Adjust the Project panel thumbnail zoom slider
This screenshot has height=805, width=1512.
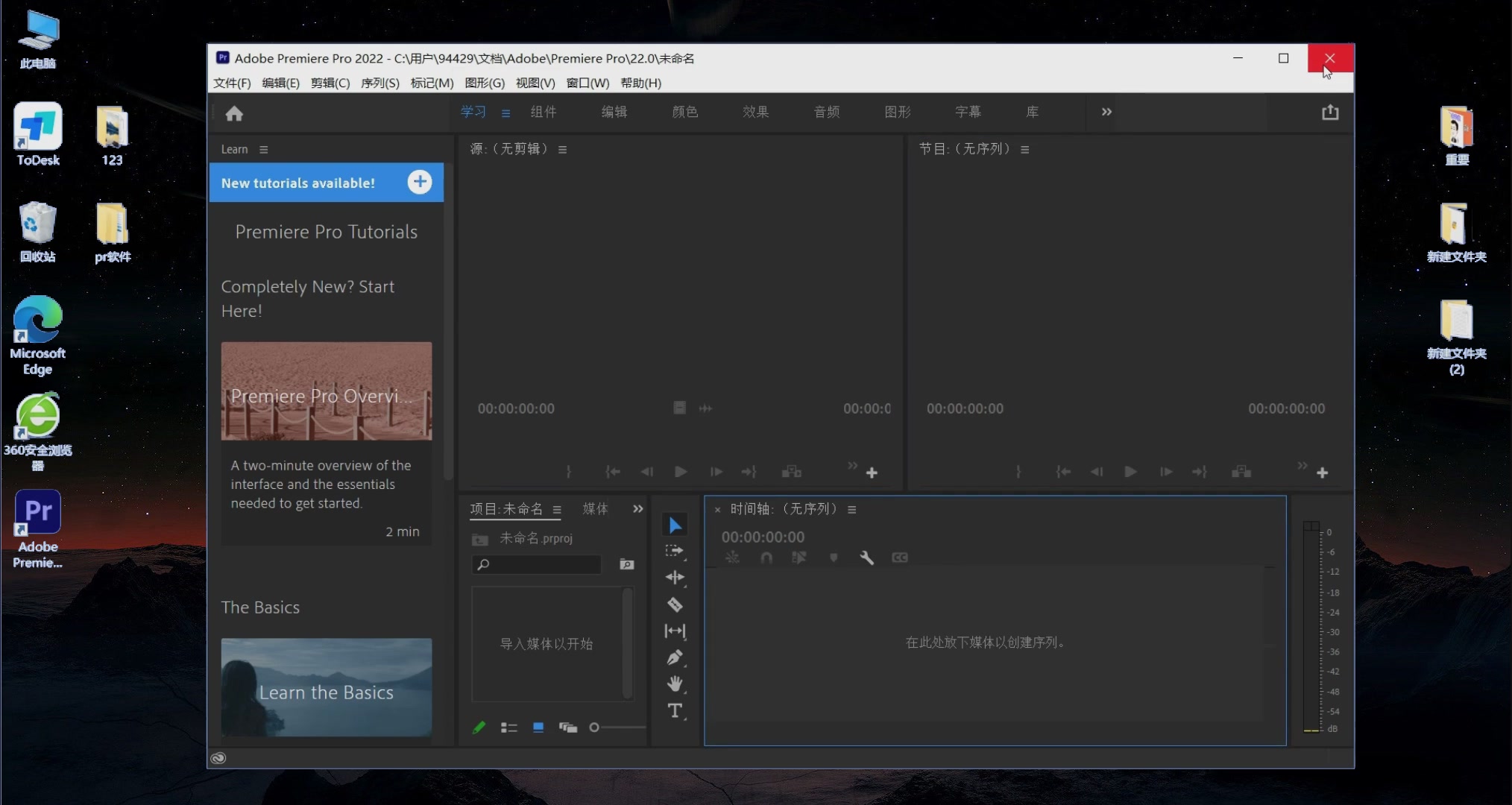[x=617, y=727]
